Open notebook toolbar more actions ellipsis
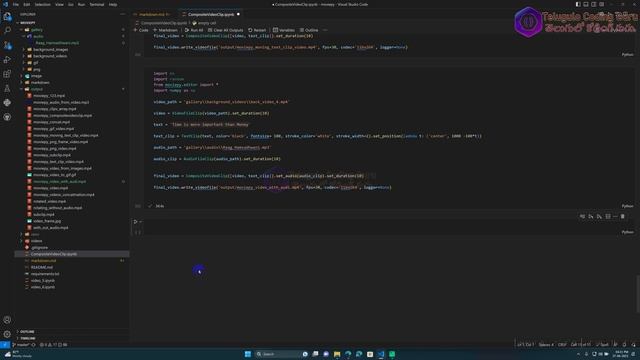The height and width of the screenshot is (360, 640). click(325, 30)
